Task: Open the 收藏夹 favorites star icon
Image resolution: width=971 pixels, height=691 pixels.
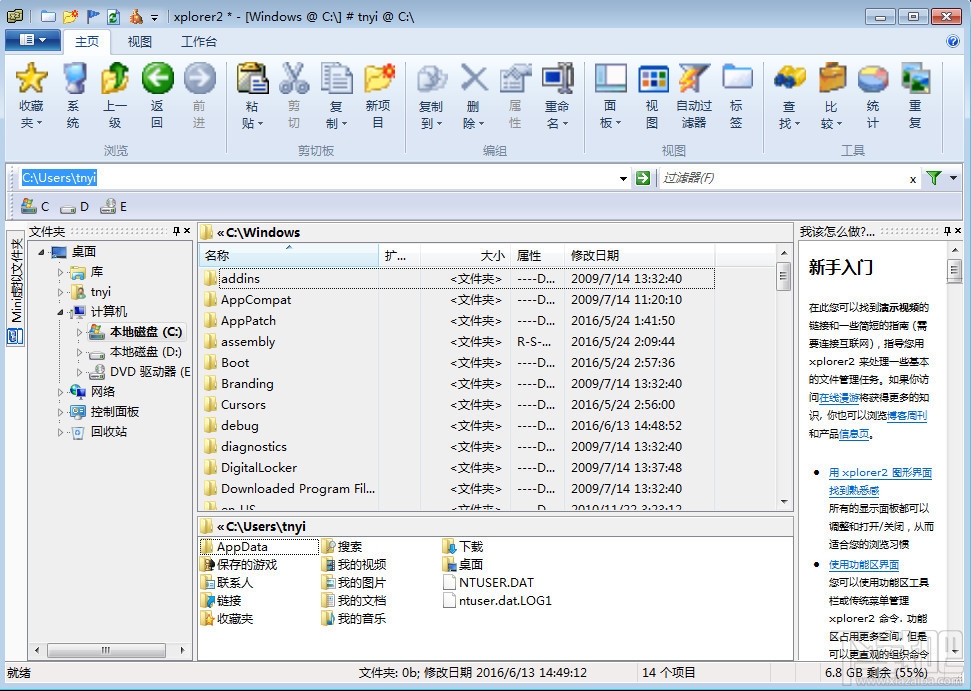Action: [32, 78]
